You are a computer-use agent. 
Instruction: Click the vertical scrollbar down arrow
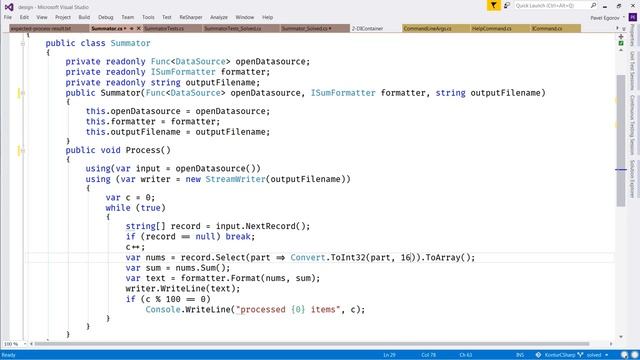click(x=621, y=337)
